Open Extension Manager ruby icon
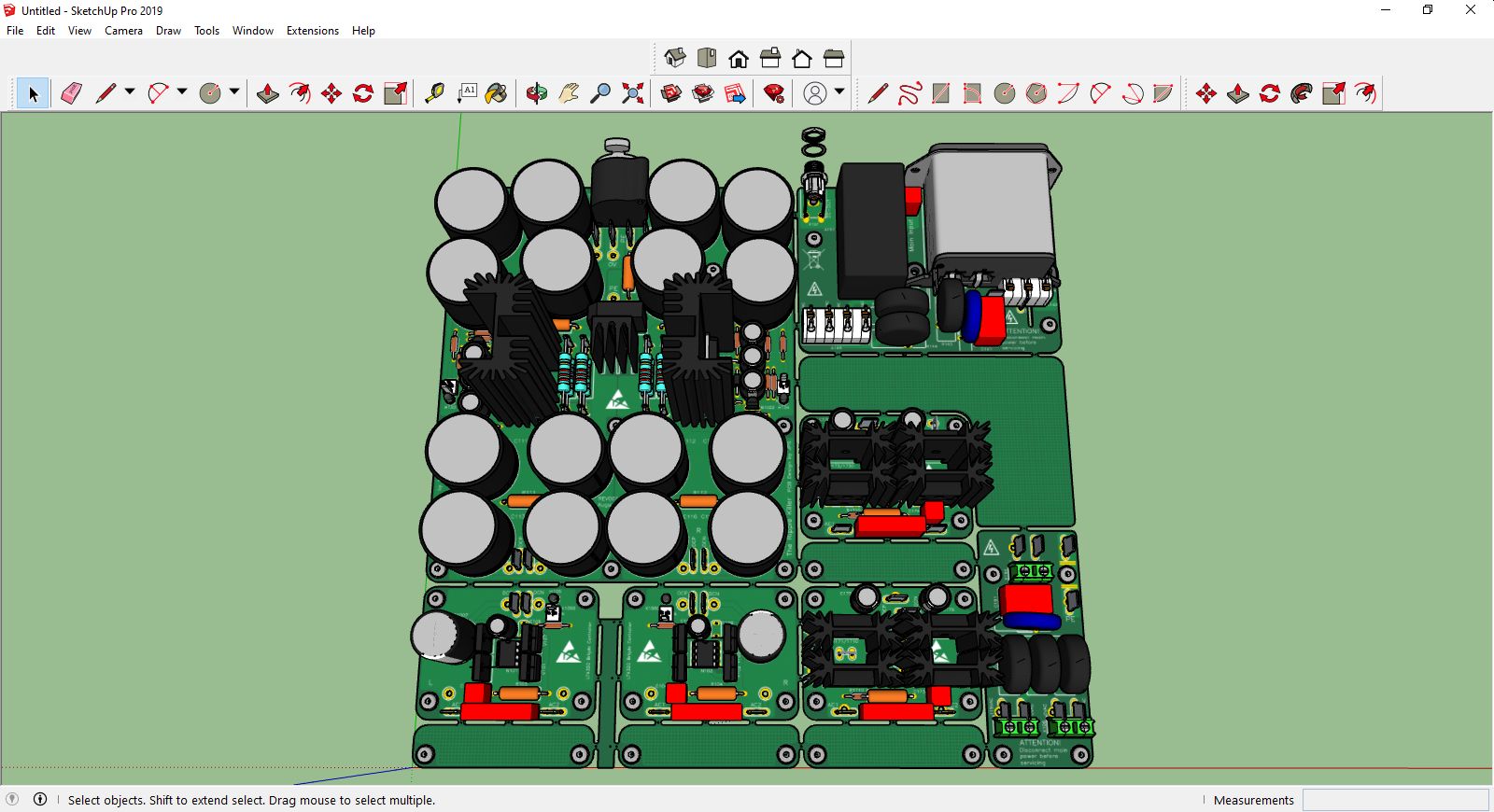Image resolution: width=1494 pixels, height=812 pixels. [774, 93]
